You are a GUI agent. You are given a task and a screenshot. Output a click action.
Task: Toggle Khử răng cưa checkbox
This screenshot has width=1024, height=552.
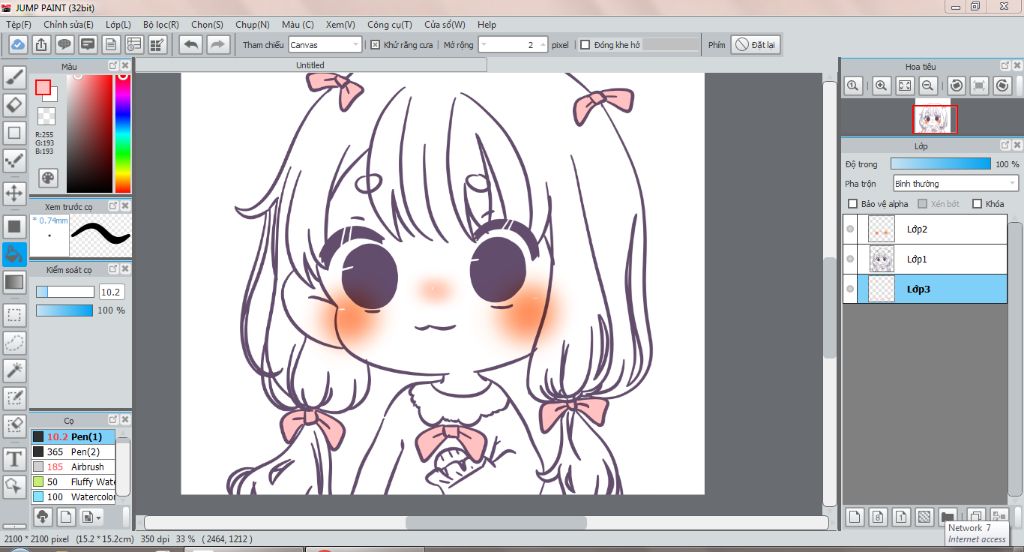tap(375, 45)
